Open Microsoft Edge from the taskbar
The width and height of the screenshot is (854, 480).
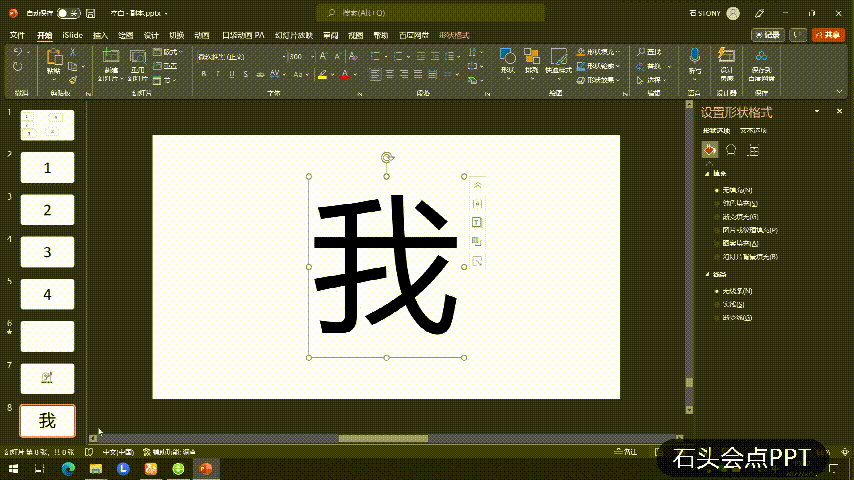68,469
